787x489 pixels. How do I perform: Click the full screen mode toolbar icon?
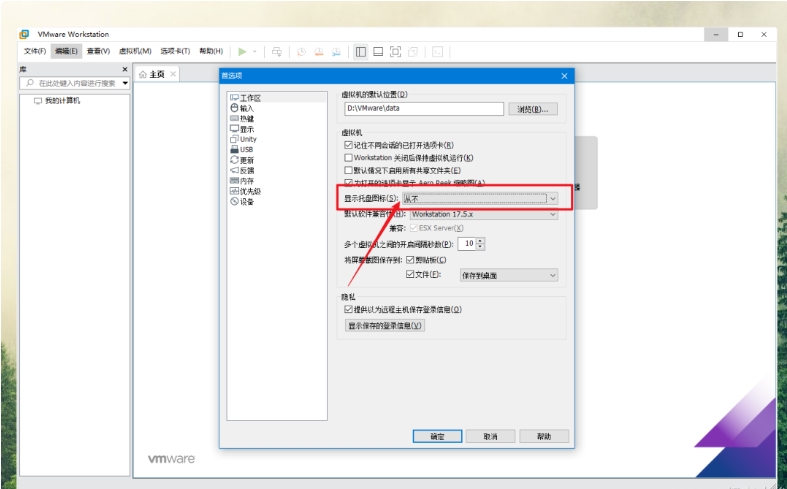pyautogui.click(x=395, y=51)
